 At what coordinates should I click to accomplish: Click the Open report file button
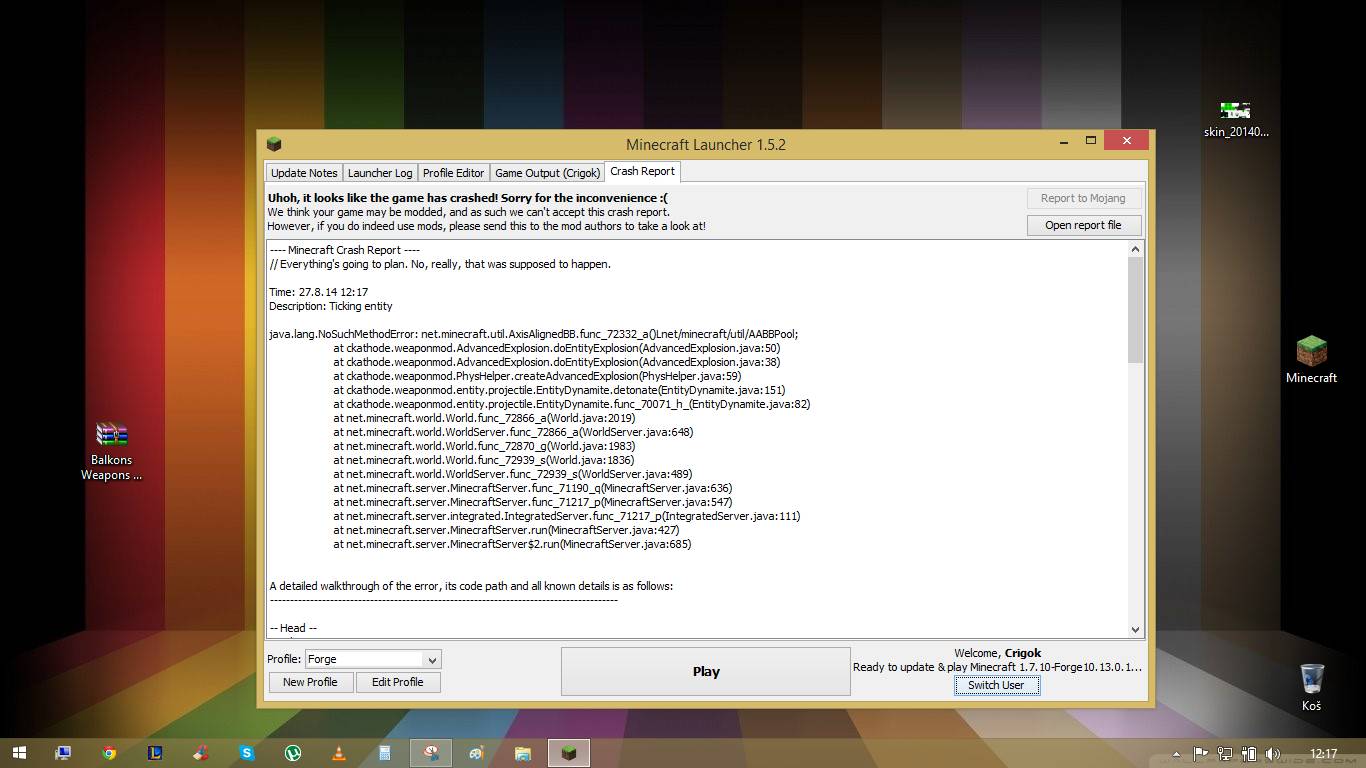tap(1083, 225)
